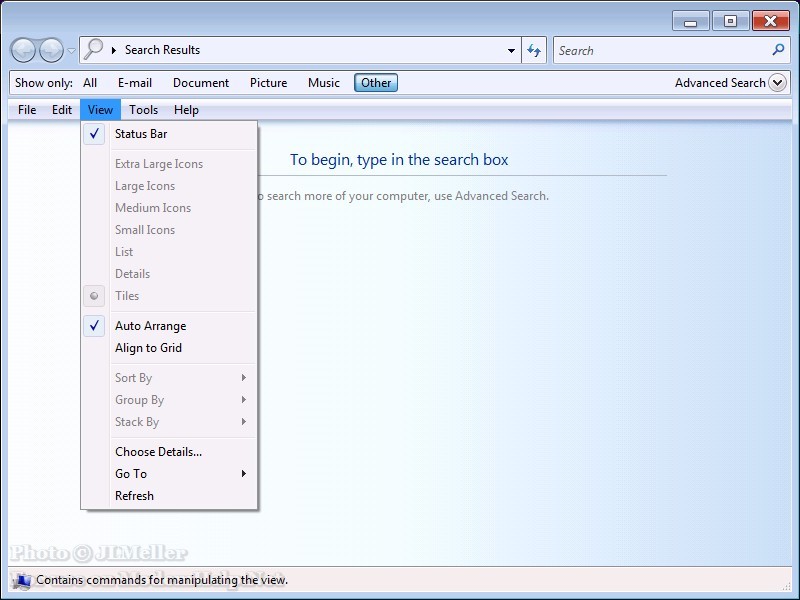Select the Tiles view option
This screenshot has width=800, height=600.
coord(169,295)
